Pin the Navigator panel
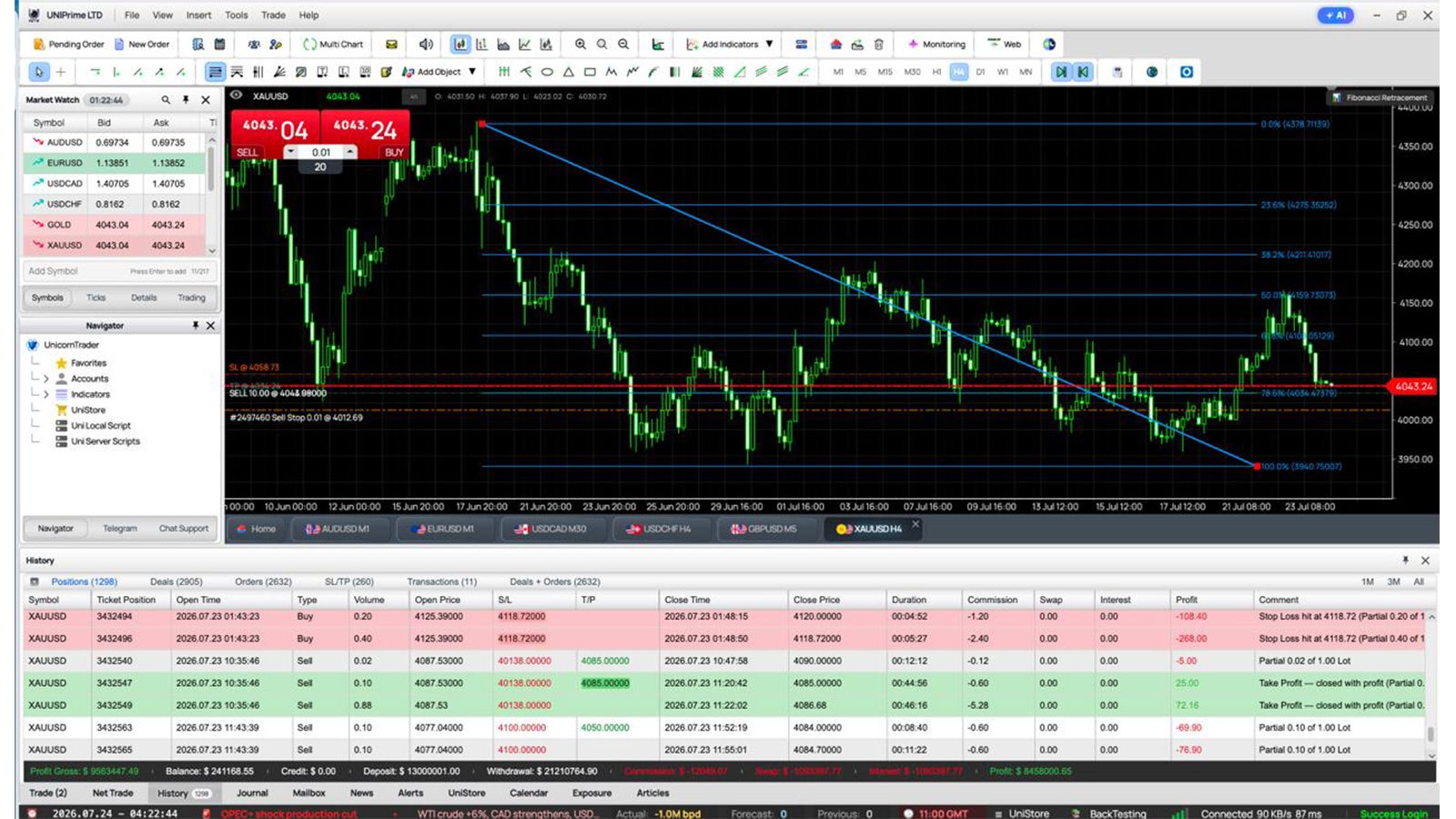The image size is (1456, 819). point(195,326)
